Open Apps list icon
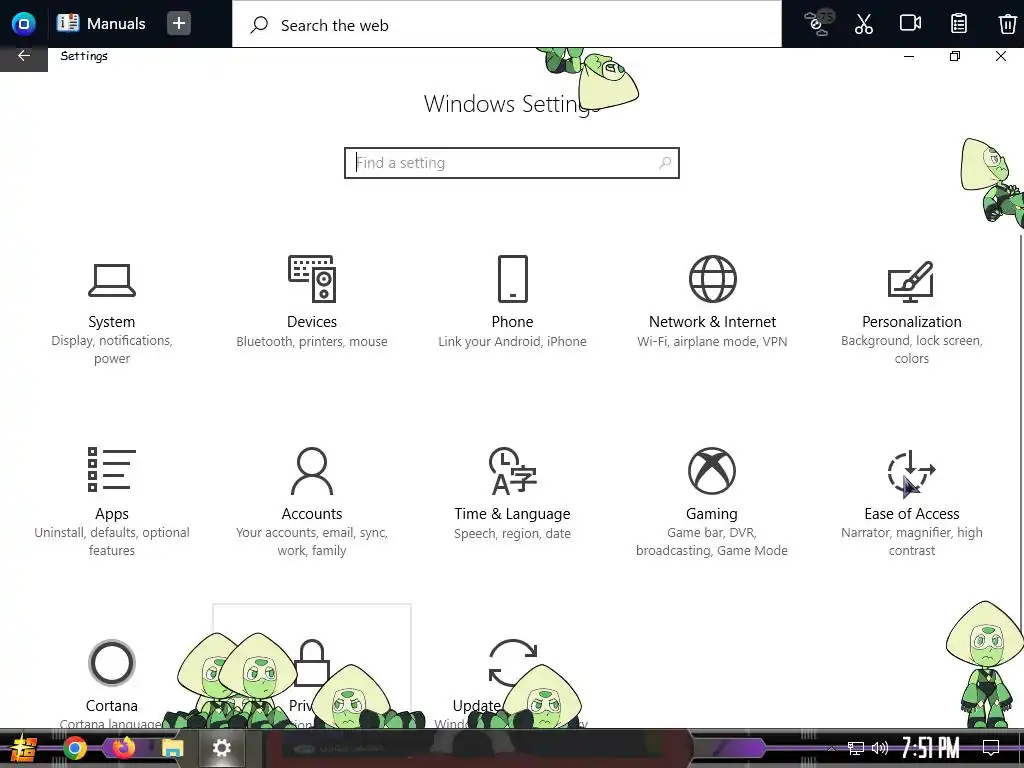 pyautogui.click(x=112, y=470)
